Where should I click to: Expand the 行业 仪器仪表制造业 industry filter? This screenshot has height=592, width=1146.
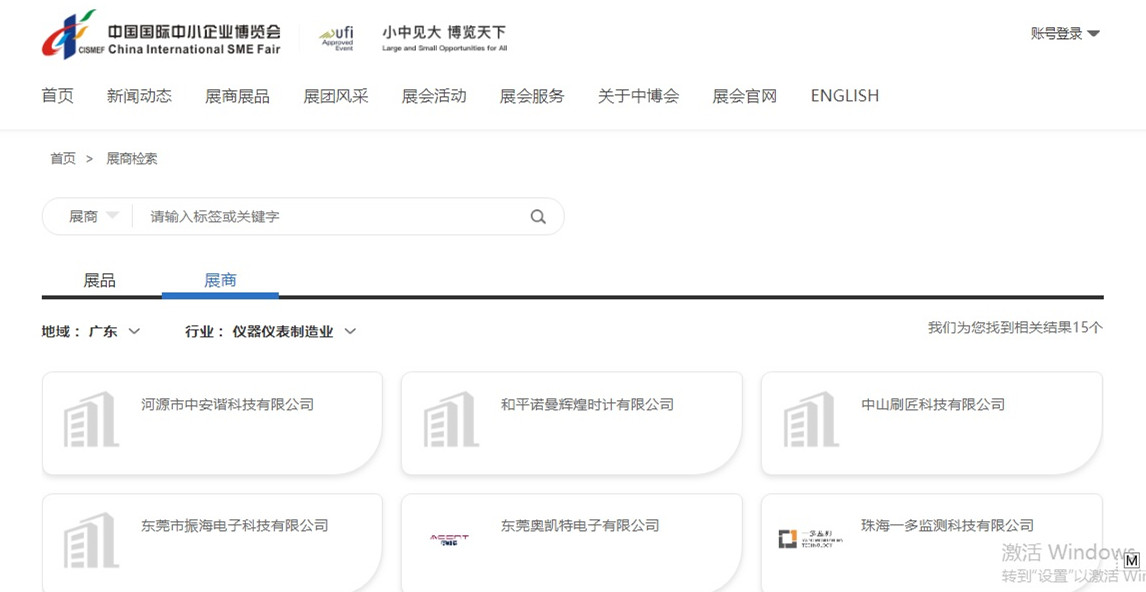tap(271, 331)
